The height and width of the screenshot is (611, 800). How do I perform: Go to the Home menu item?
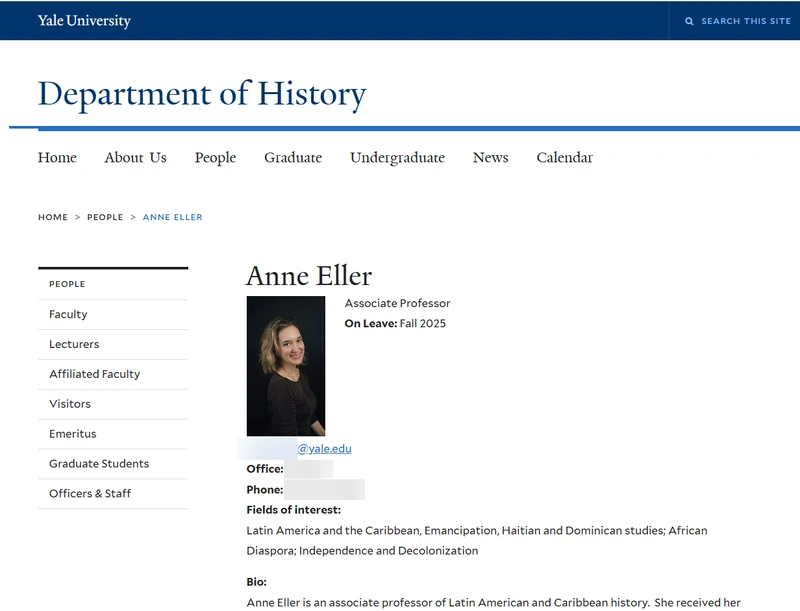point(57,158)
